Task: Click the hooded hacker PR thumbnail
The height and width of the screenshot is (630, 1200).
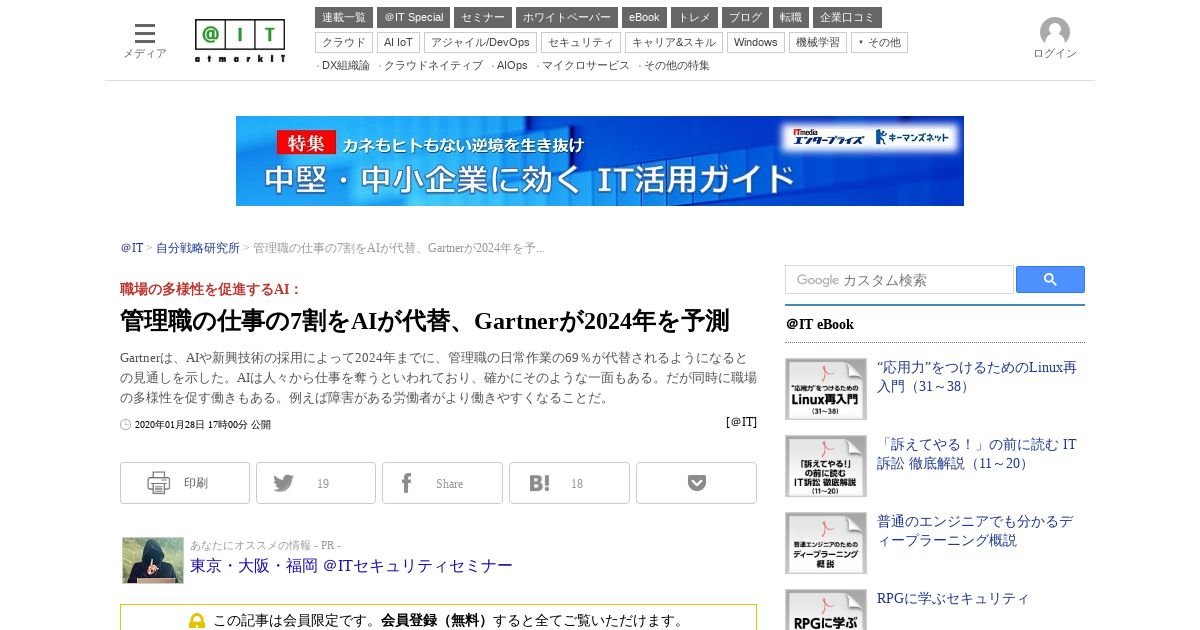Action: pos(153,560)
